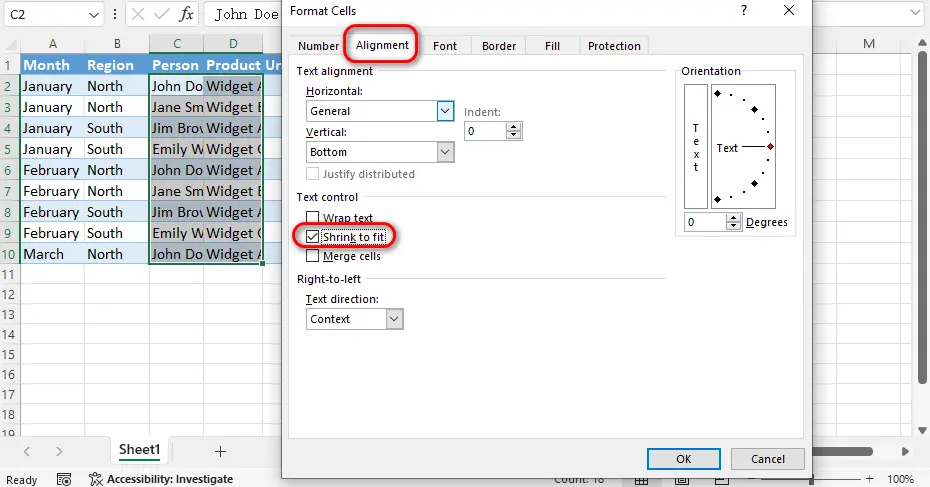Click the zoom slider handle
The width and height of the screenshot is (930, 487).
(x=811, y=479)
